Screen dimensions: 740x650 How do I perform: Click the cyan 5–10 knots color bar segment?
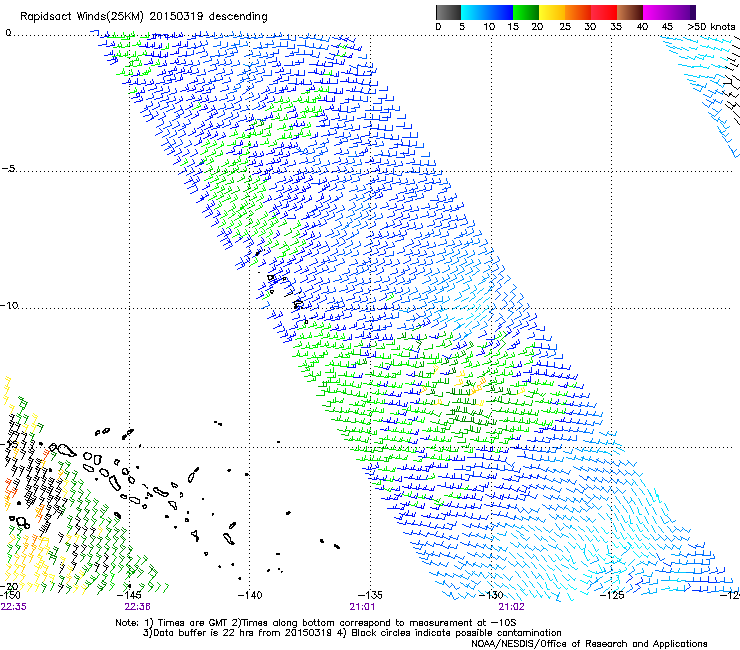[x=474, y=12]
